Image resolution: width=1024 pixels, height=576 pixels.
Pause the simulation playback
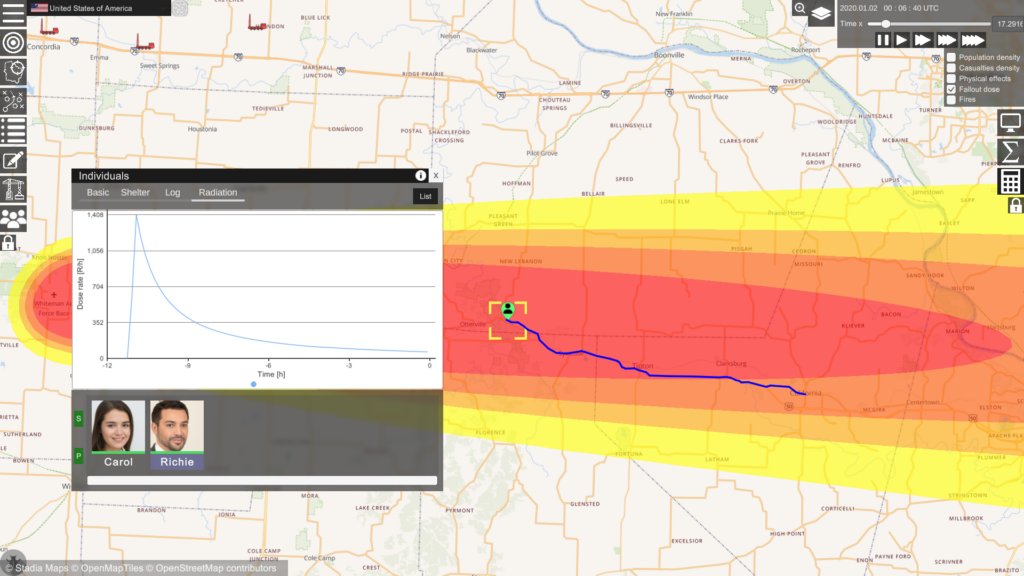pos(883,40)
